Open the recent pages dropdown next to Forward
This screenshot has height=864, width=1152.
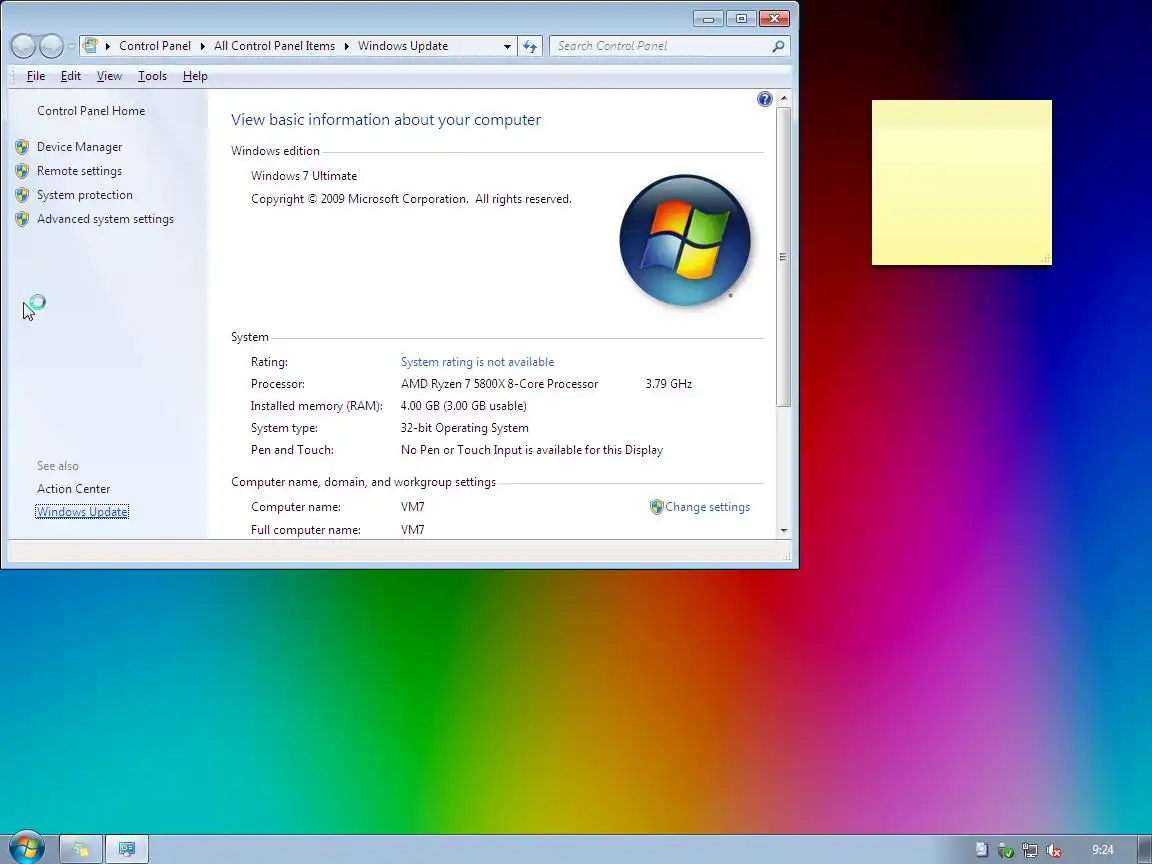click(71, 46)
